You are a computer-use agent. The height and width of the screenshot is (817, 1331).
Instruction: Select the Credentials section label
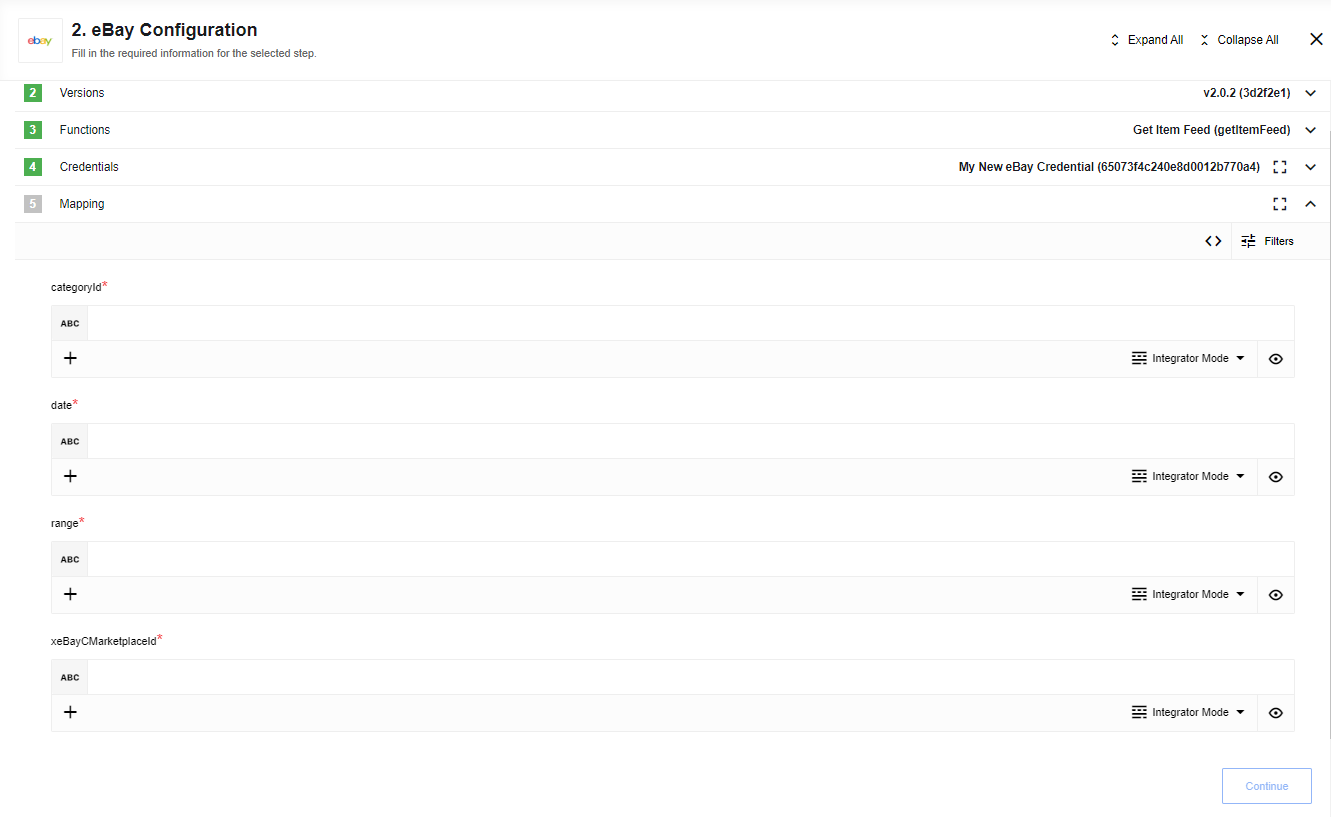point(89,167)
